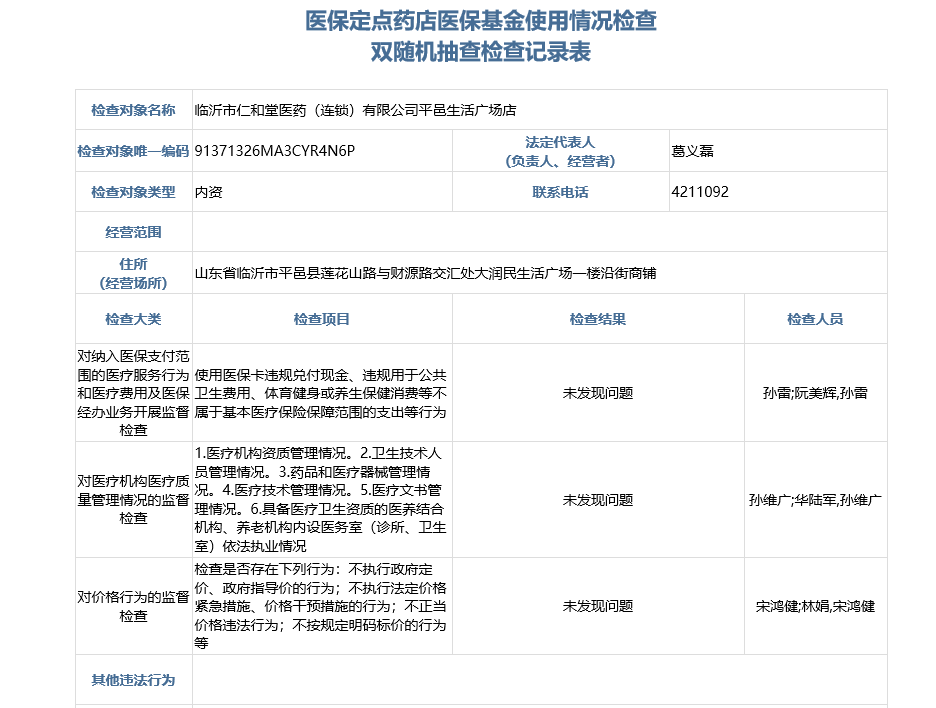This screenshot has width=936, height=708.
Task: Click the 法定代表人 label cell
Action: coord(560,151)
